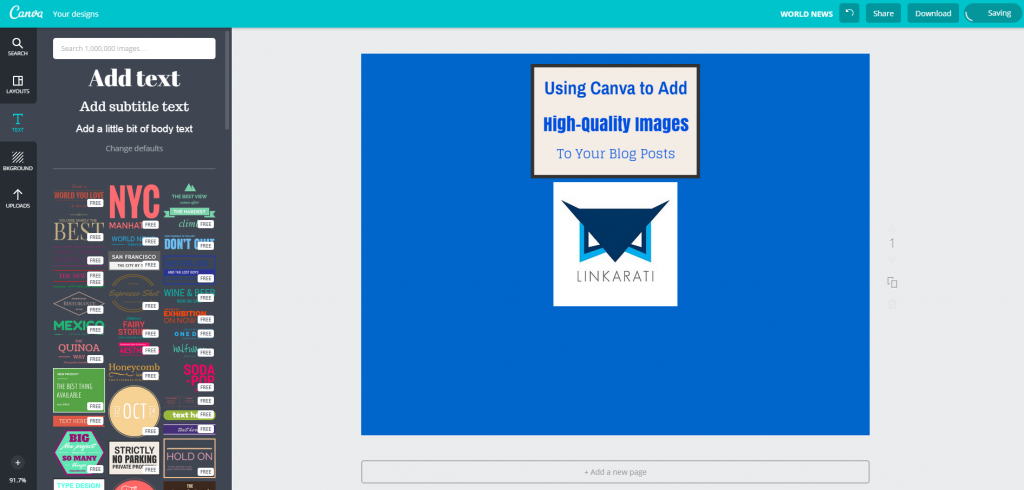1024x490 pixels.
Task: Add a heading with Add text
Action: pyautogui.click(x=134, y=78)
